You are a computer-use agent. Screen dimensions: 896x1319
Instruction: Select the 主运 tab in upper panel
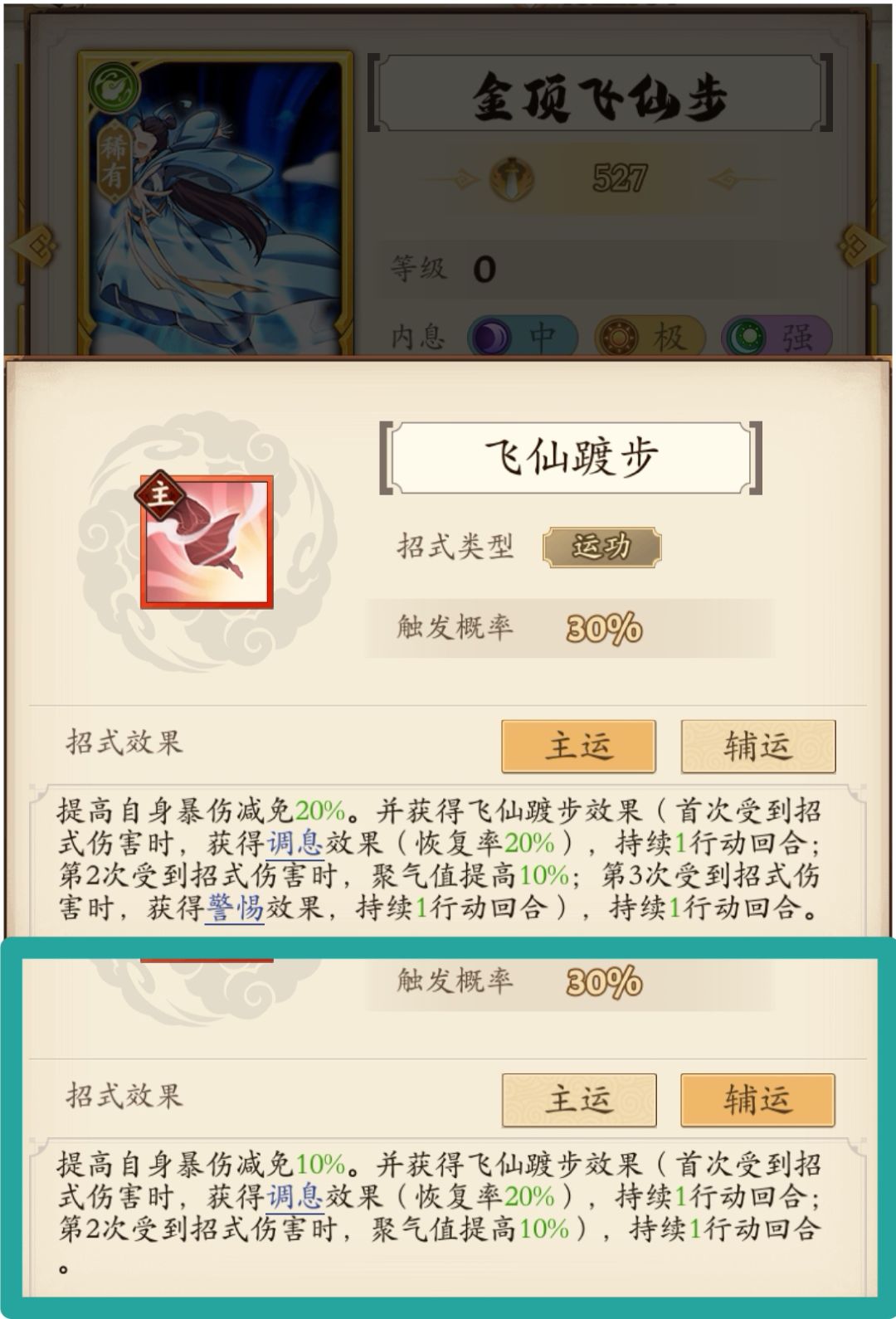(578, 745)
